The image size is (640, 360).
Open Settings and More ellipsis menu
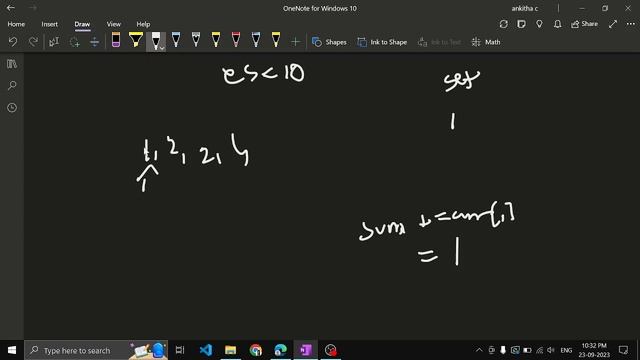(631, 24)
